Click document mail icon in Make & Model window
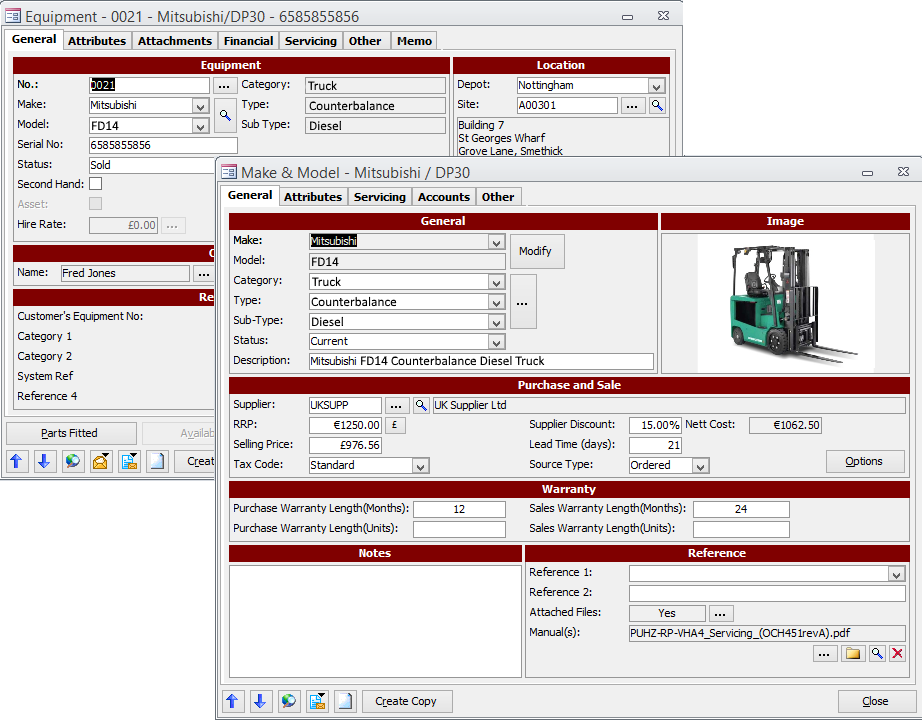The image size is (922, 720). click(317, 701)
